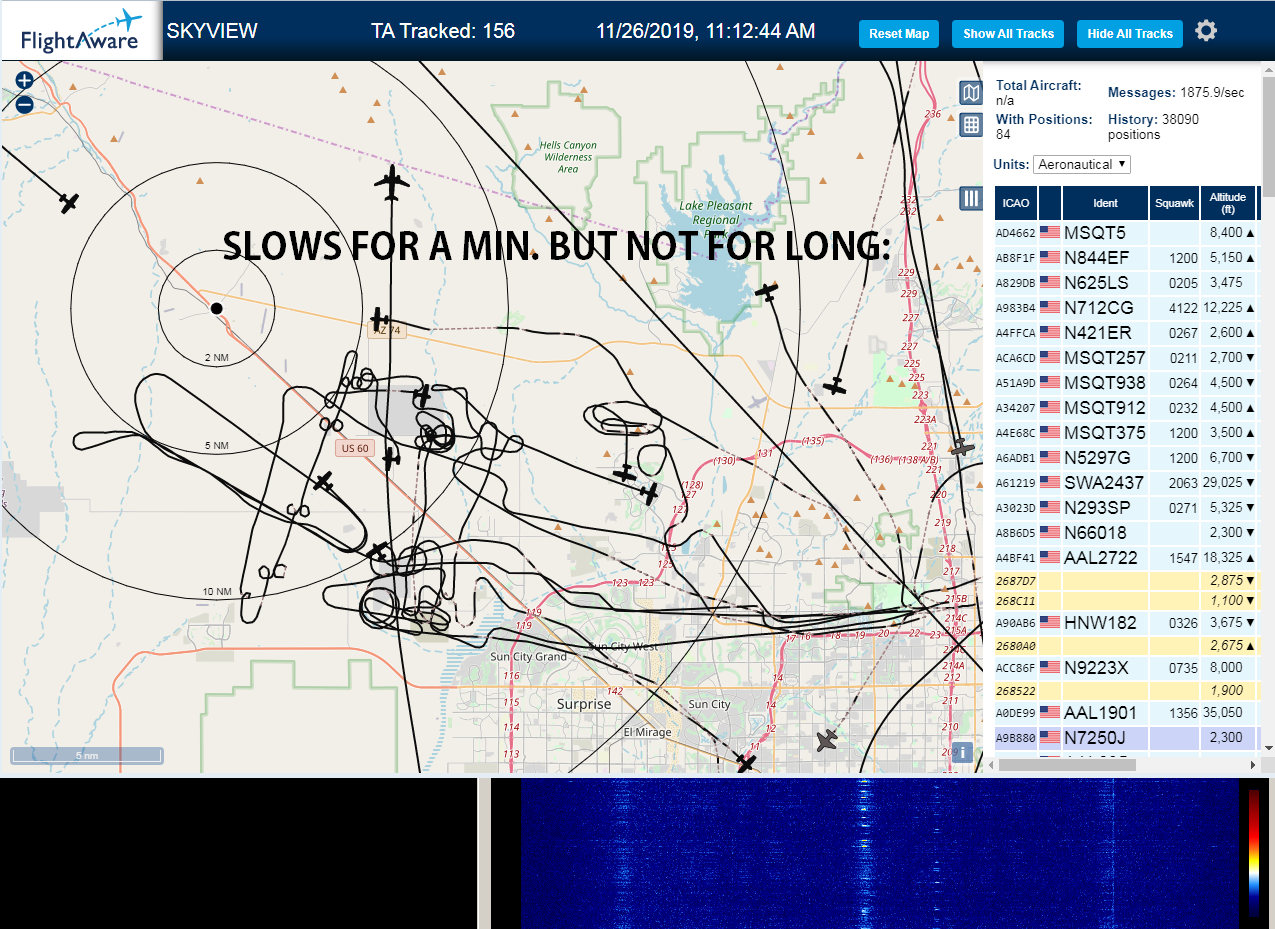Select aircraft row MSQT375
Image resolution: width=1275 pixels, height=929 pixels.
(1127, 432)
